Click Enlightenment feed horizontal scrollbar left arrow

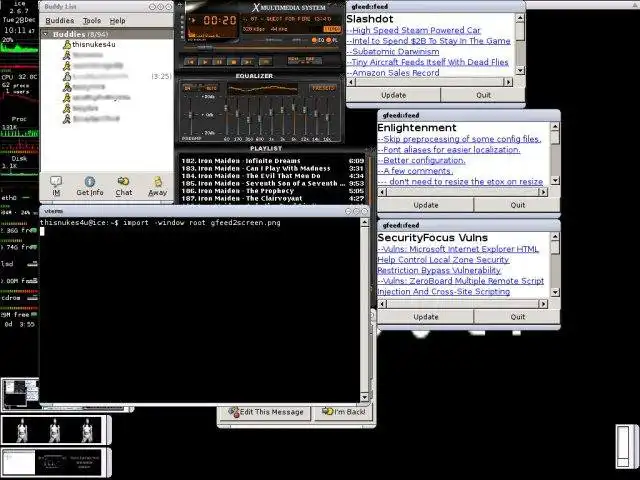[x=382, y=192]
